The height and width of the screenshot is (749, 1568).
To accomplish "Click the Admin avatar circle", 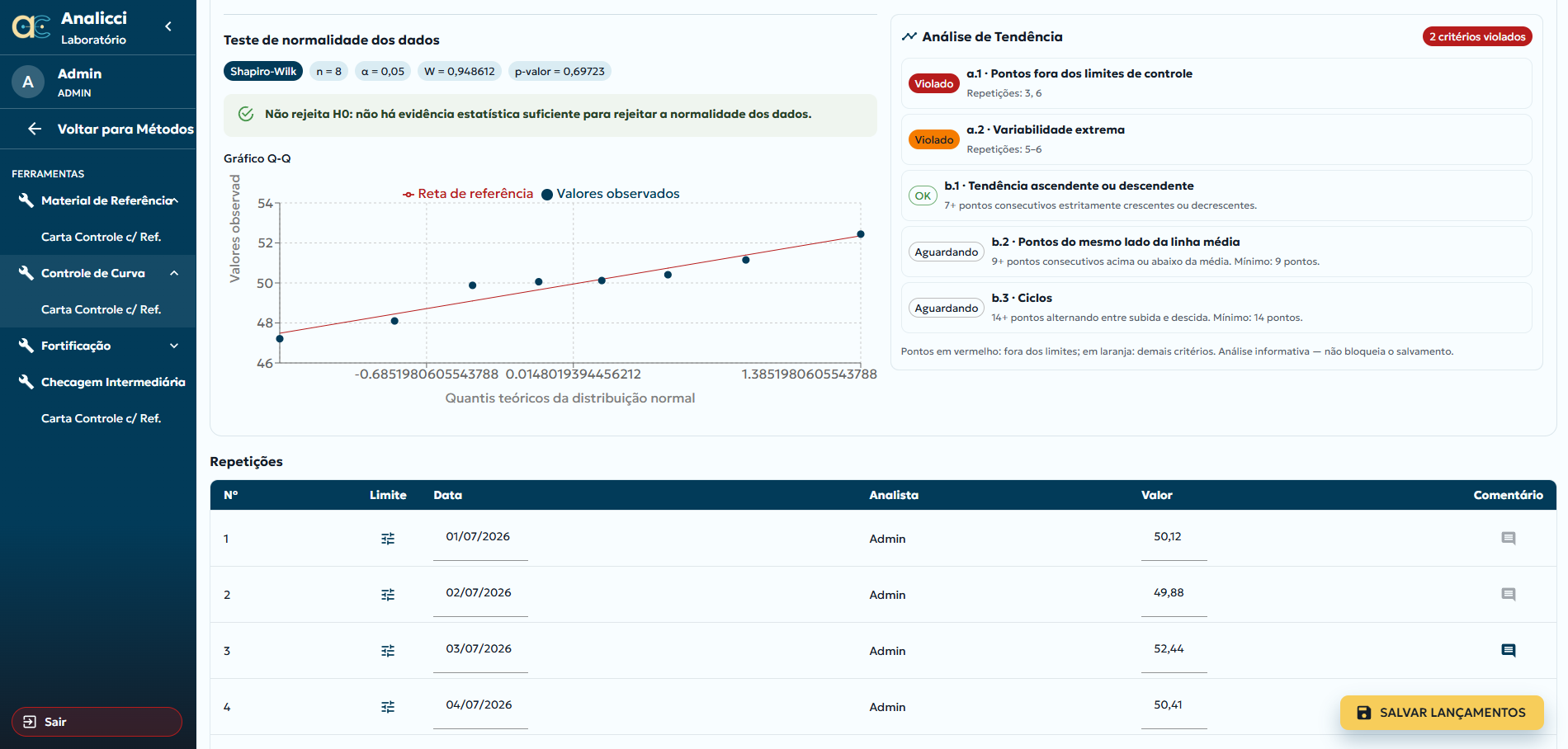I will click(28, 82).
